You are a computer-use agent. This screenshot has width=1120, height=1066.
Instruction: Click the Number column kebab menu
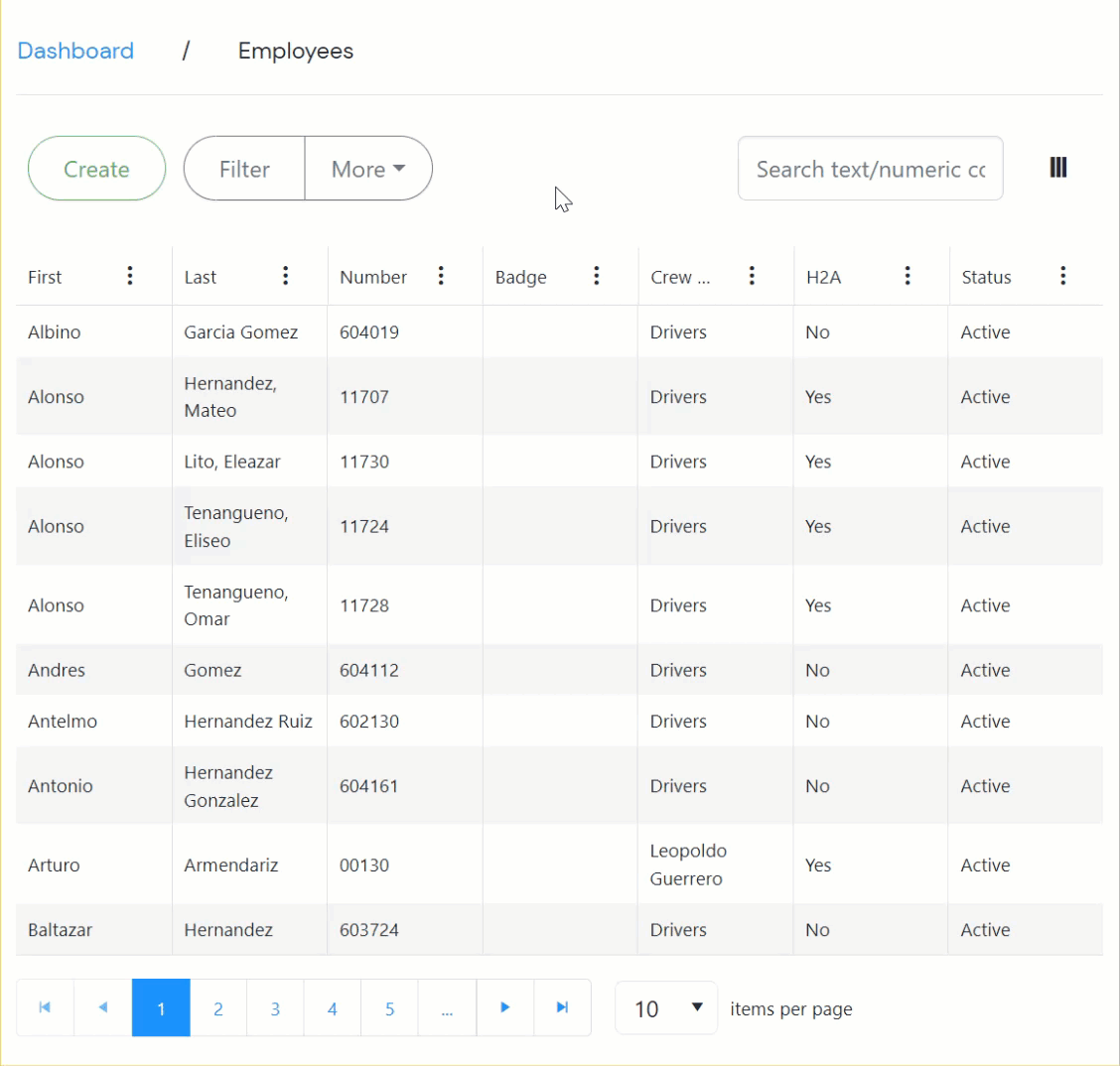[x=441, y=276]
